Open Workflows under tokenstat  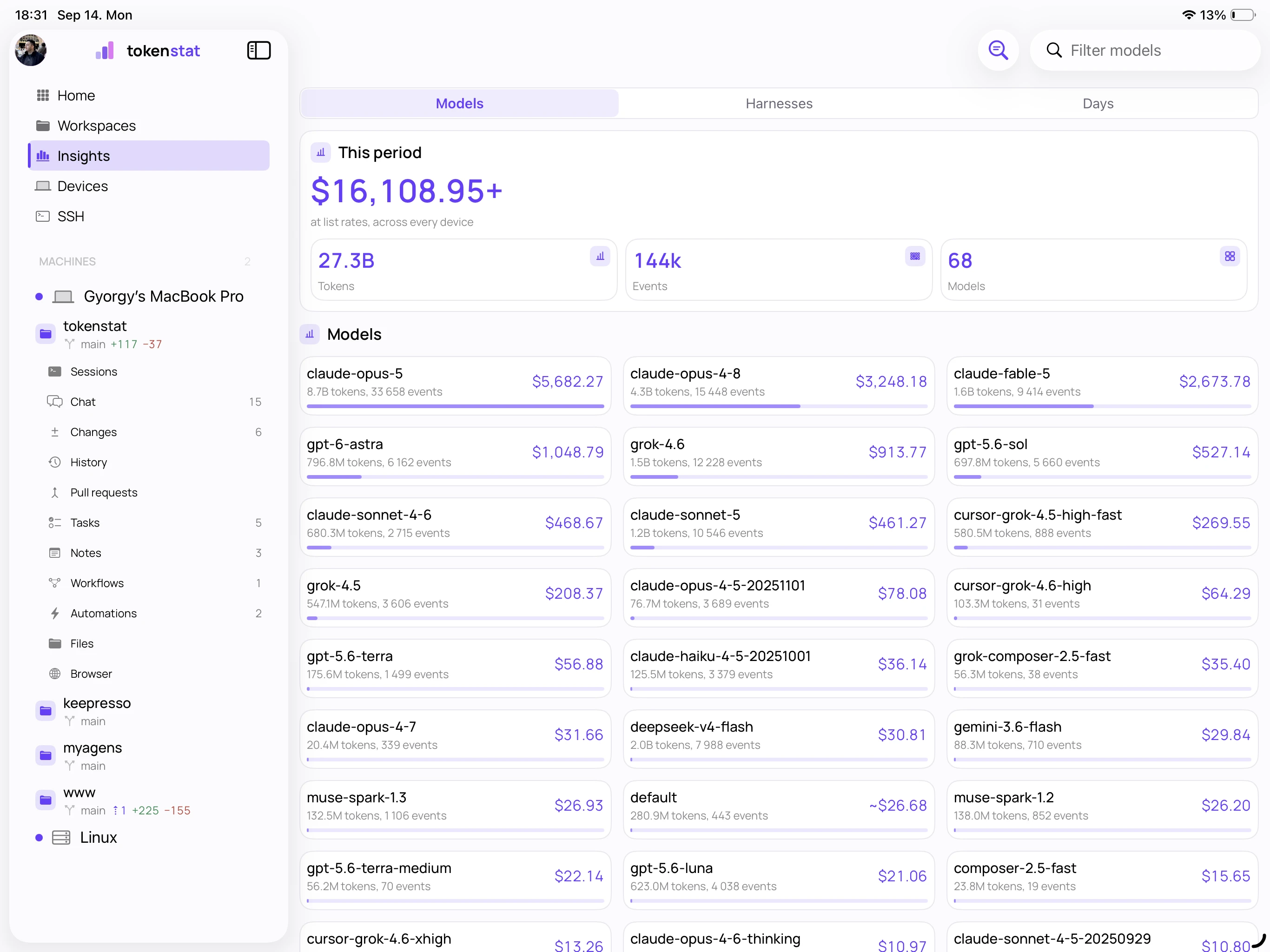pos(154,583)
